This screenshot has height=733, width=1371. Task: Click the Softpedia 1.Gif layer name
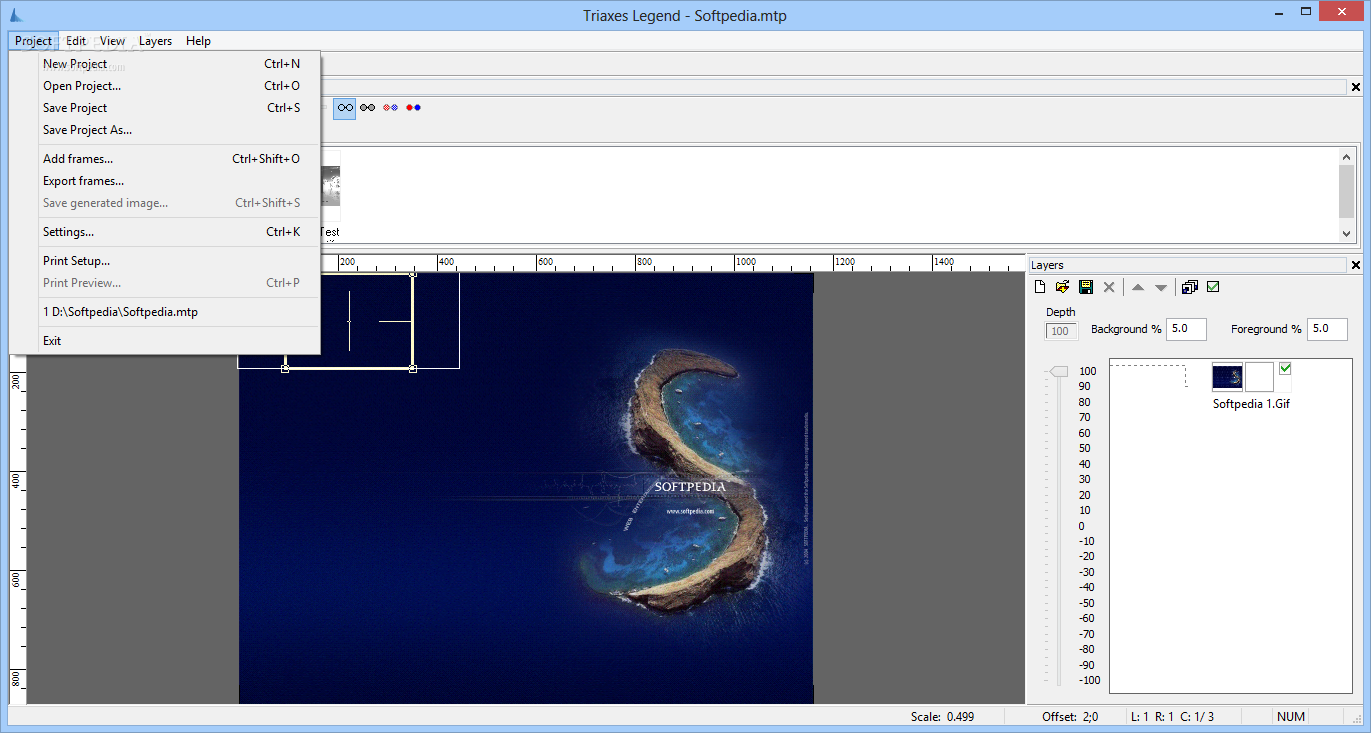1251,404
